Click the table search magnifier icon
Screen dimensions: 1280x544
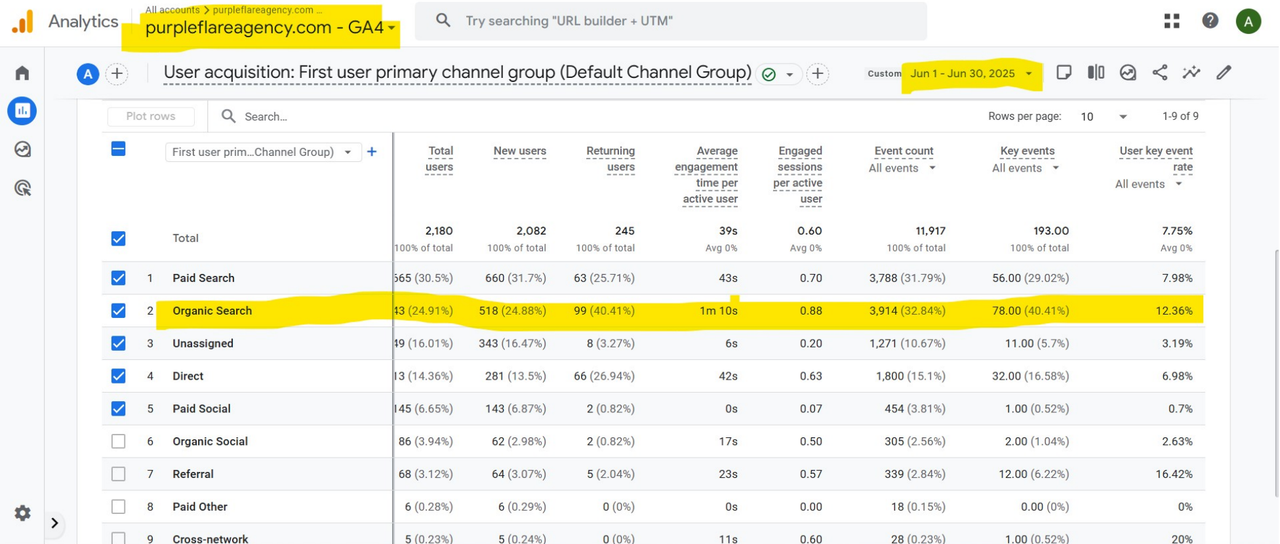pyautogui.click(x=228, y=116)
